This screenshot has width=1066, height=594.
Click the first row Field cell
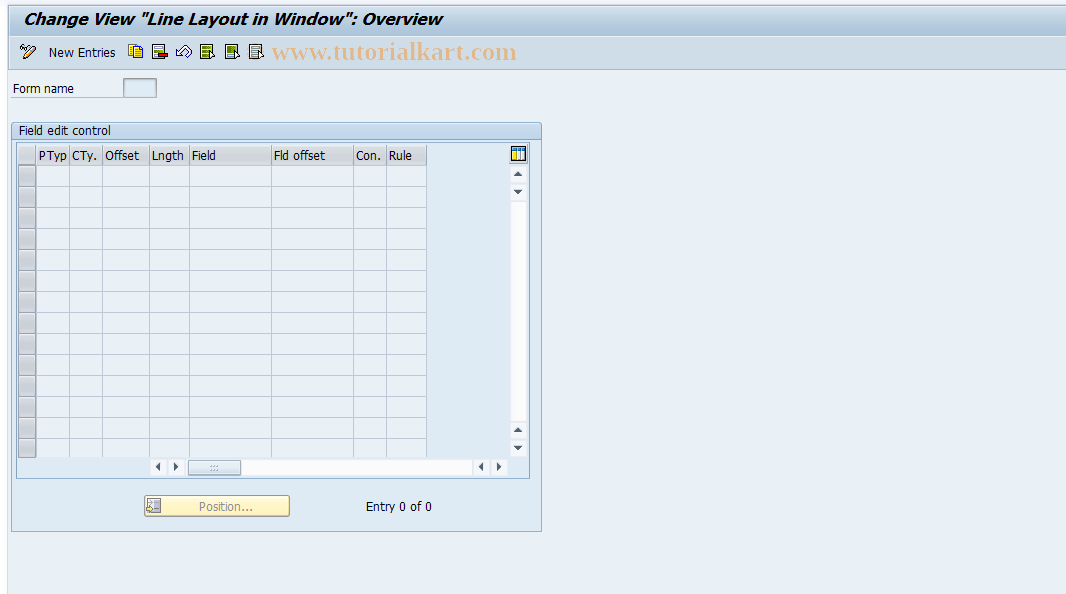230,176
